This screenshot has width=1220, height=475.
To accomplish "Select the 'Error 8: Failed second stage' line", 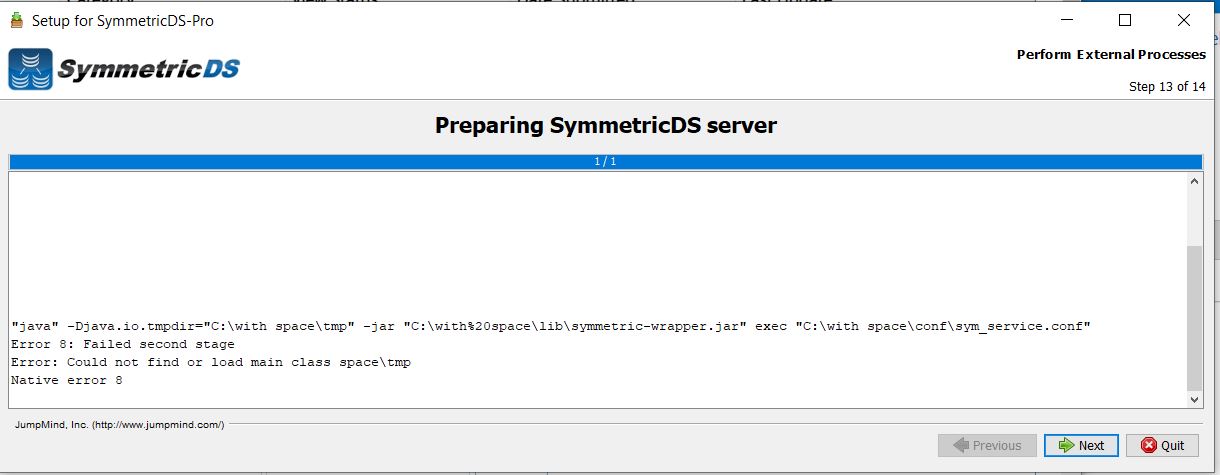I will click(122, 344).
